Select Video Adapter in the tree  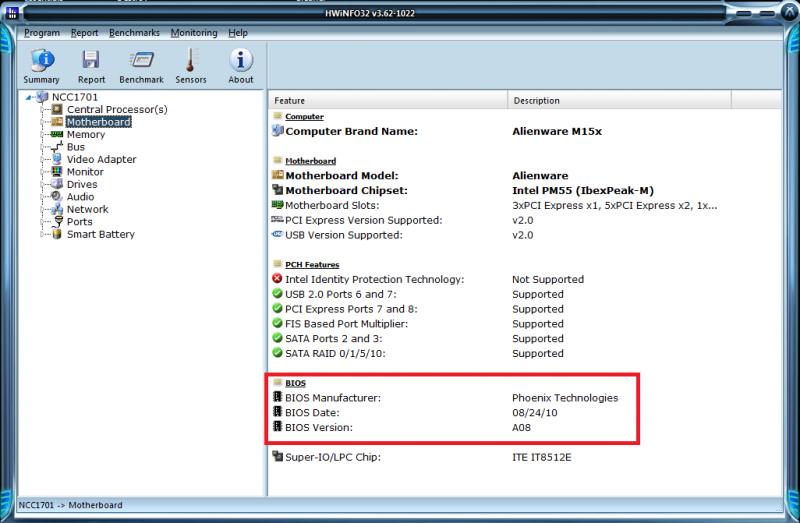[101, 159]
